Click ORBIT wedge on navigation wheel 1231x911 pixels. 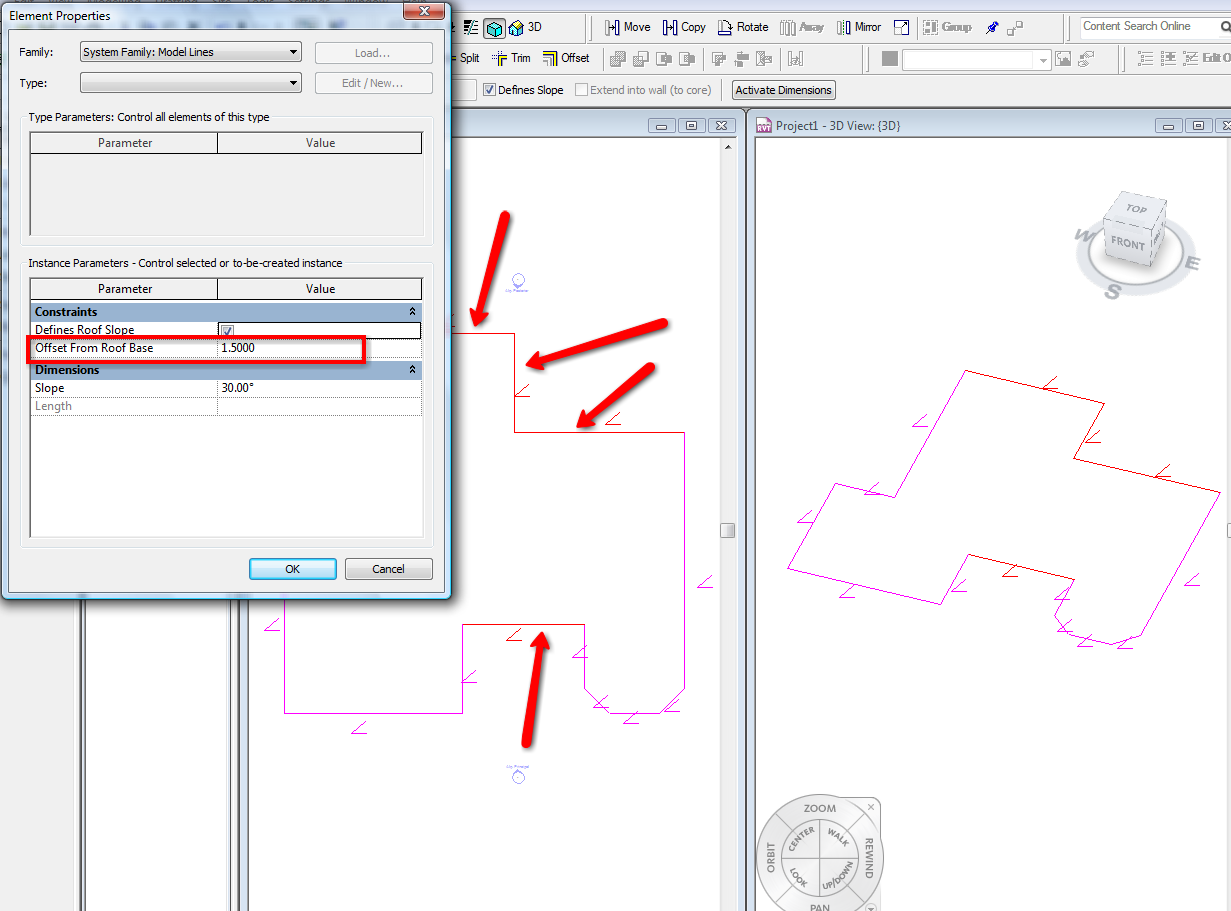pos(771,858)
